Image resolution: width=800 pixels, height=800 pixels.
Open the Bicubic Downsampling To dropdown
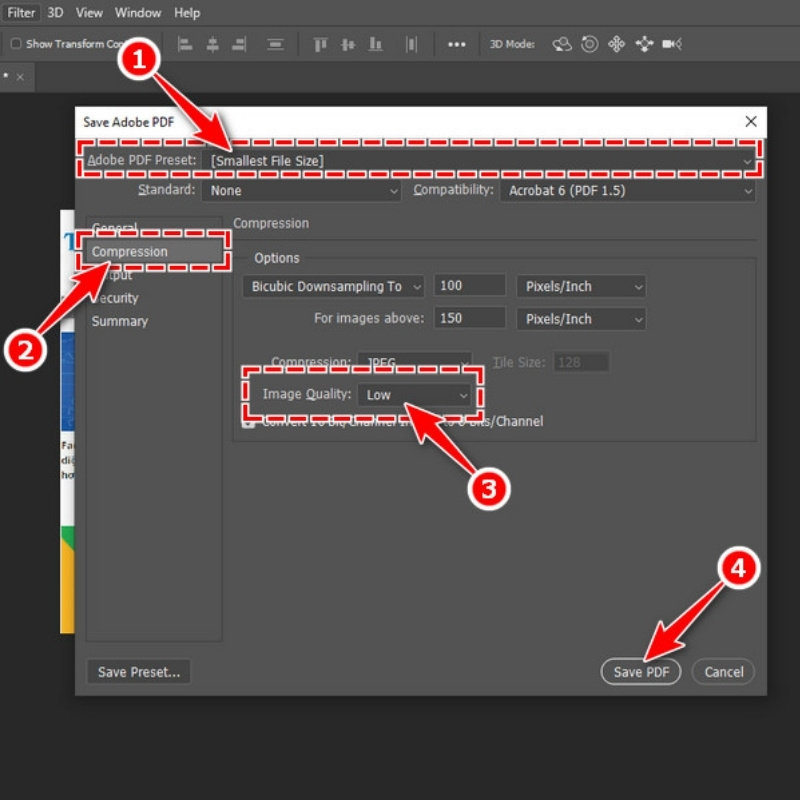(x=333, y=286)
